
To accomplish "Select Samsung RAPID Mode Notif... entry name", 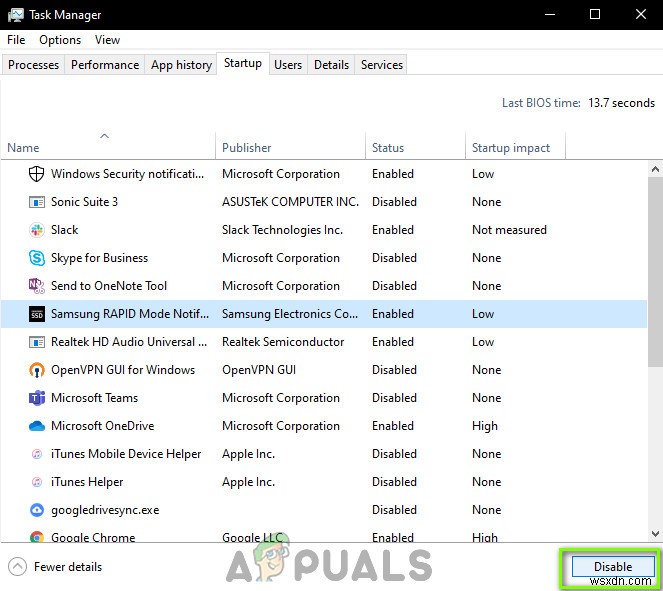I will click(130, 314).
